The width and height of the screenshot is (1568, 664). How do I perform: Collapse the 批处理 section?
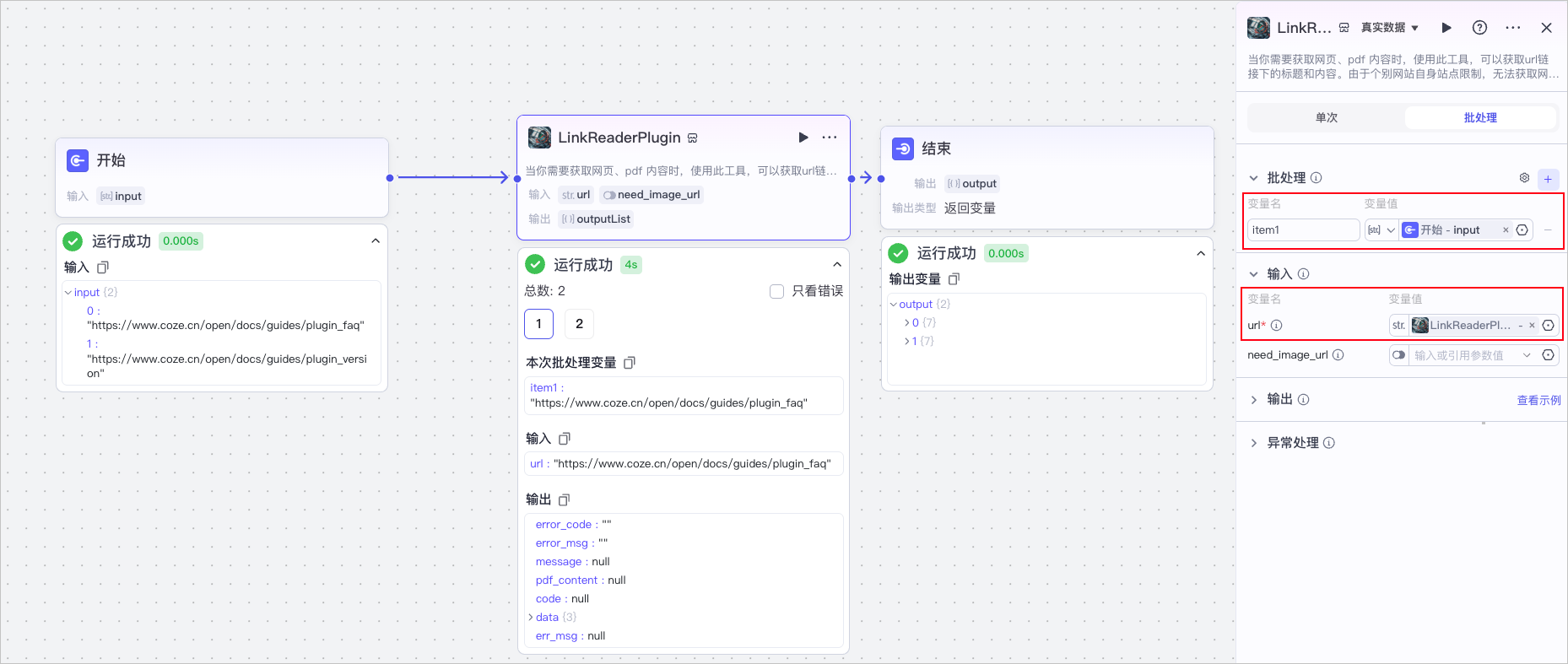click(x=1254, y=178)
